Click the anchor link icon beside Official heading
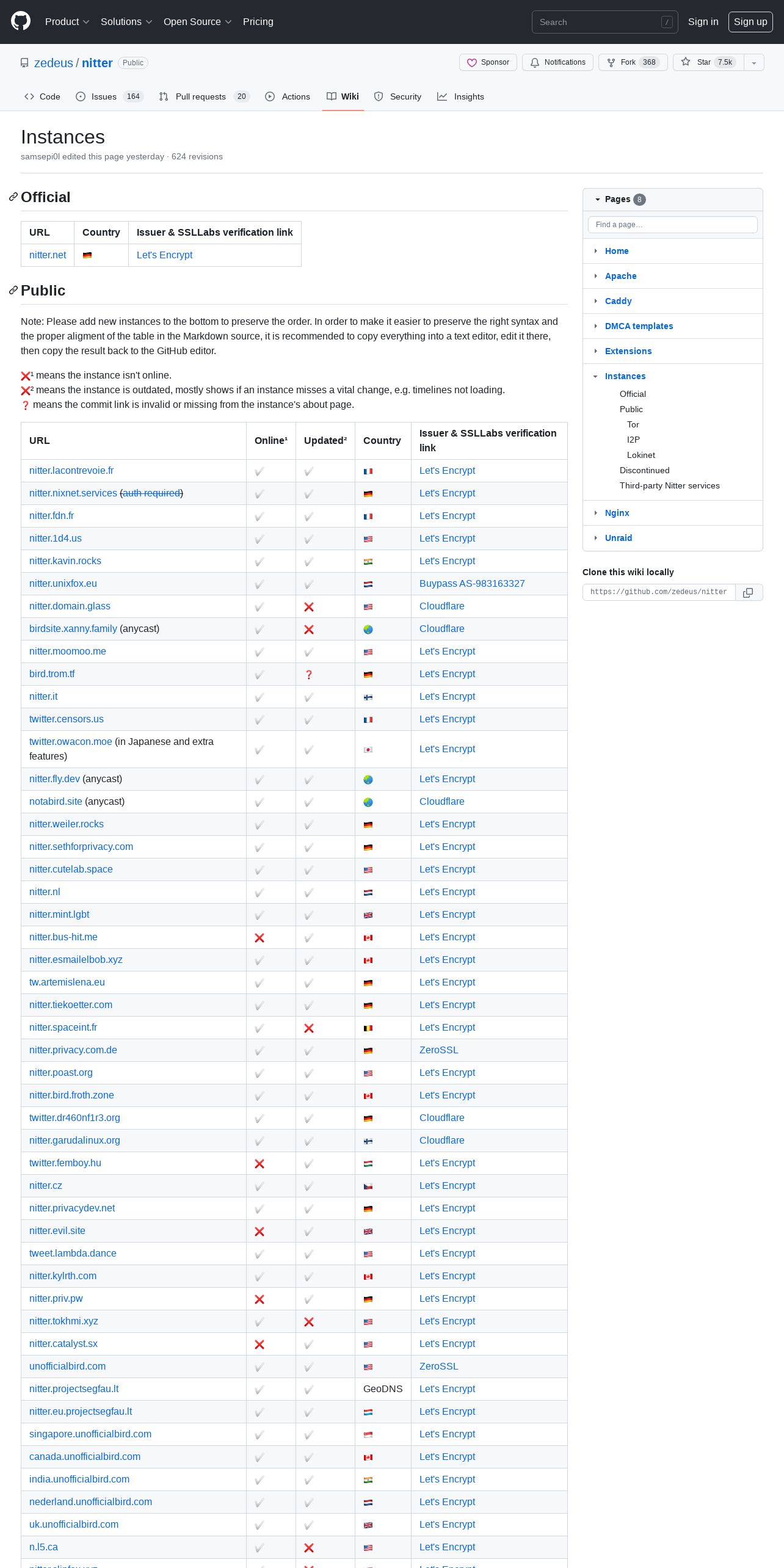Image resolution: width=784 pixels, height=1568 pixels. pos(13,197)
